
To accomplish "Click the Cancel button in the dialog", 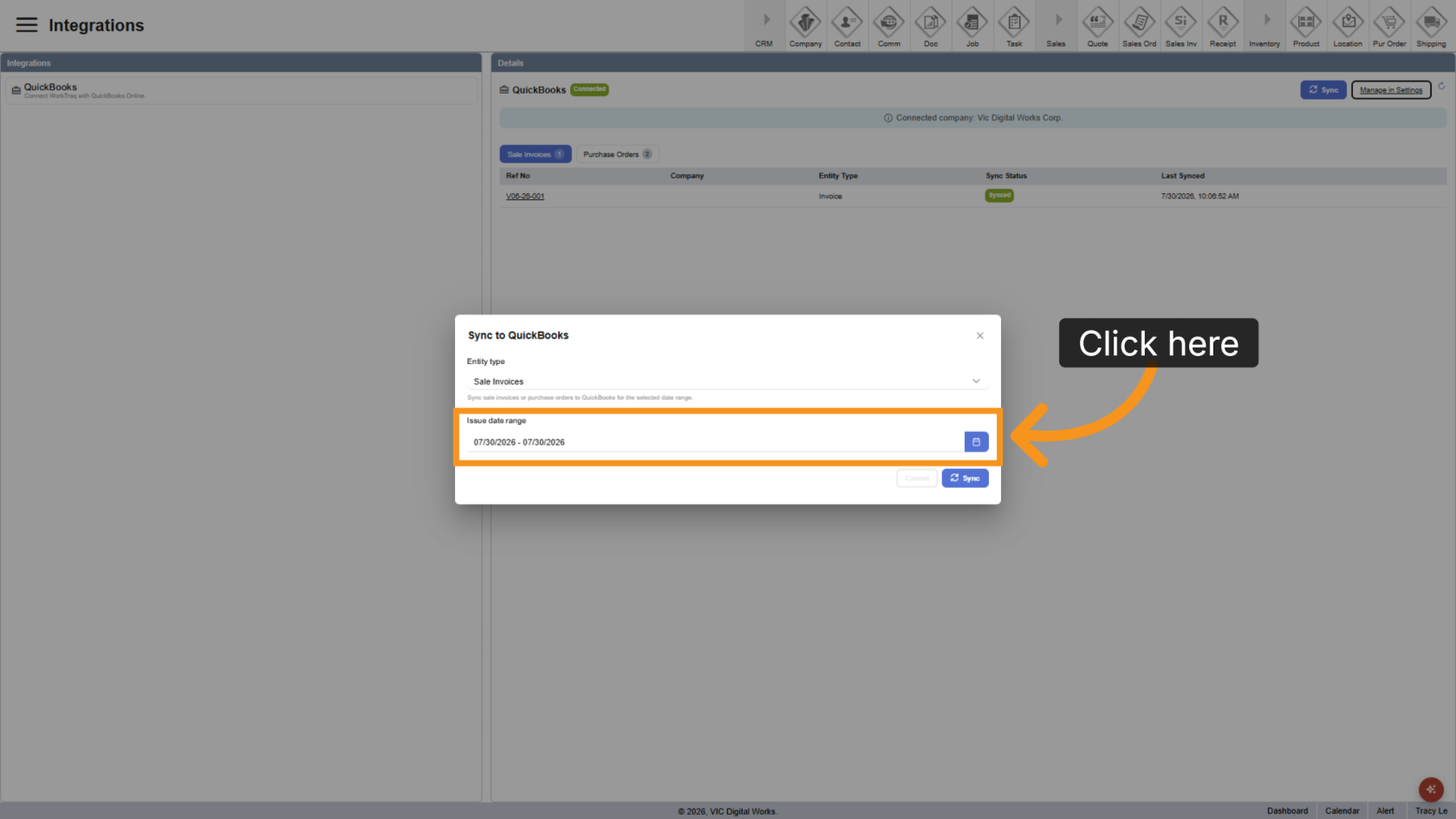I will pyautogui.click(x=917, y=478).
